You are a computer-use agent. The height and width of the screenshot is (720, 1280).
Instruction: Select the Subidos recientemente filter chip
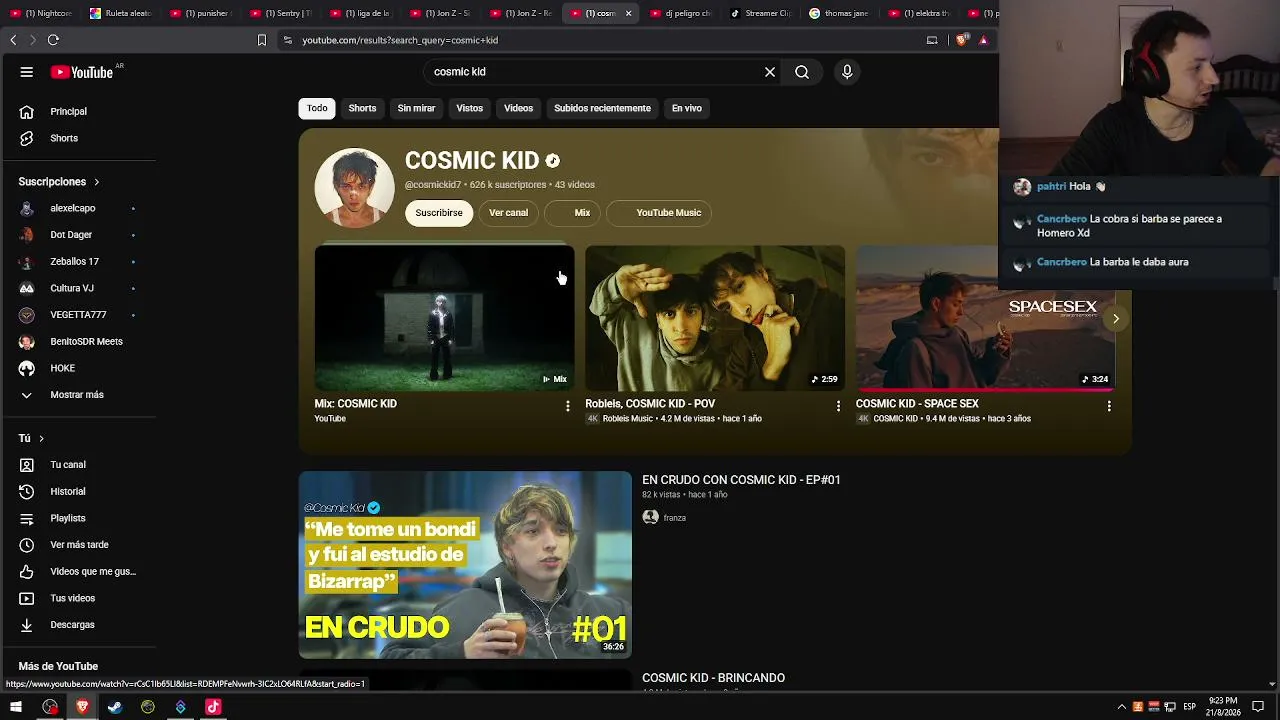coord(602,108)
